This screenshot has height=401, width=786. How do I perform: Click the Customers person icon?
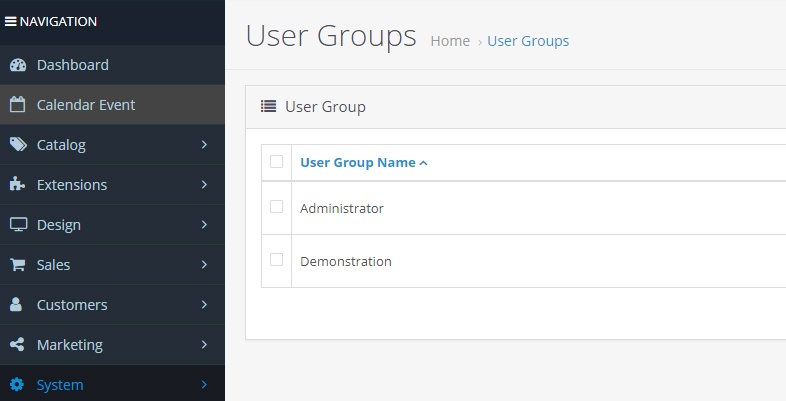pyautogui.click(x=17, y=305)
